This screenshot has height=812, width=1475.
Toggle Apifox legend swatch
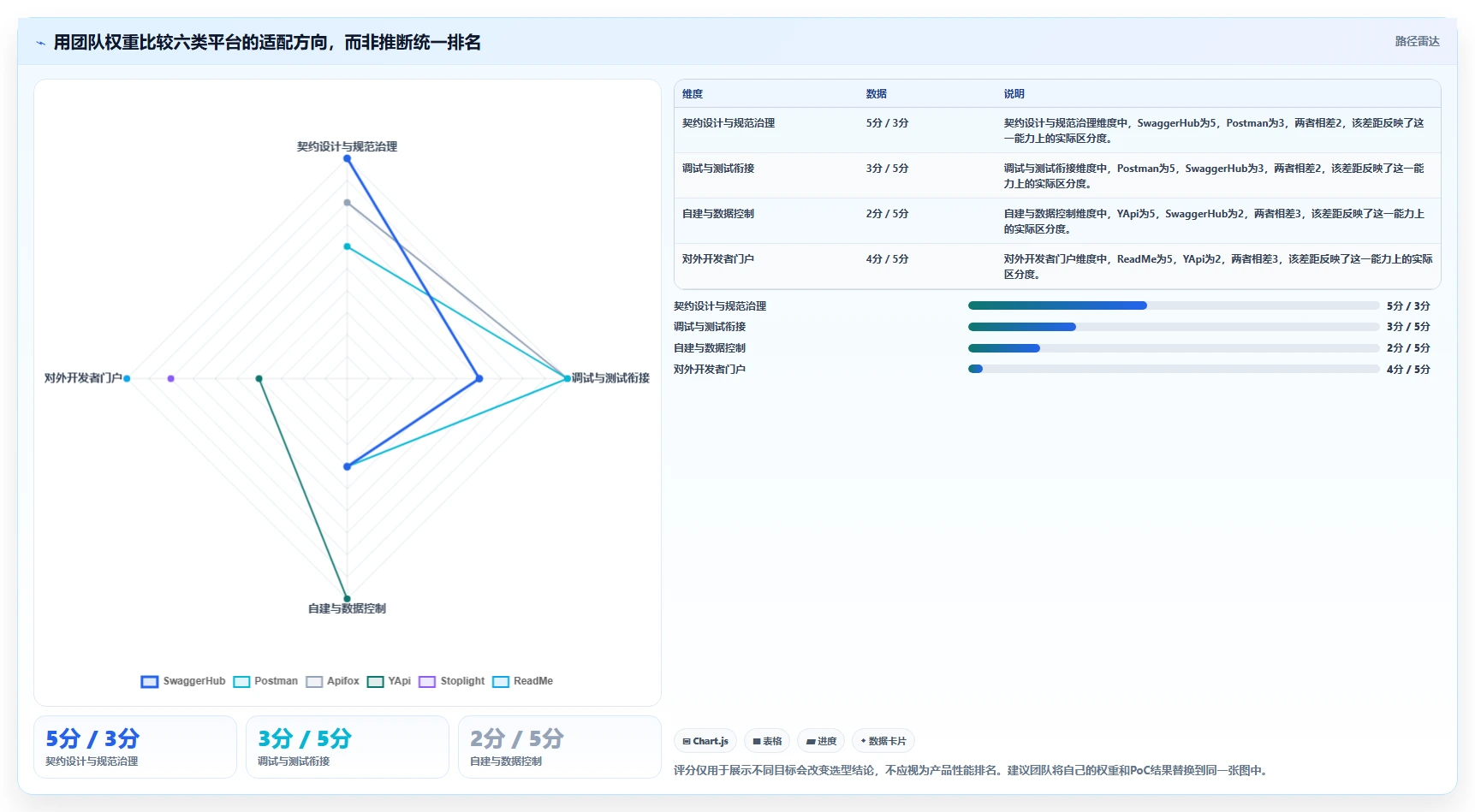click(314, 682)
